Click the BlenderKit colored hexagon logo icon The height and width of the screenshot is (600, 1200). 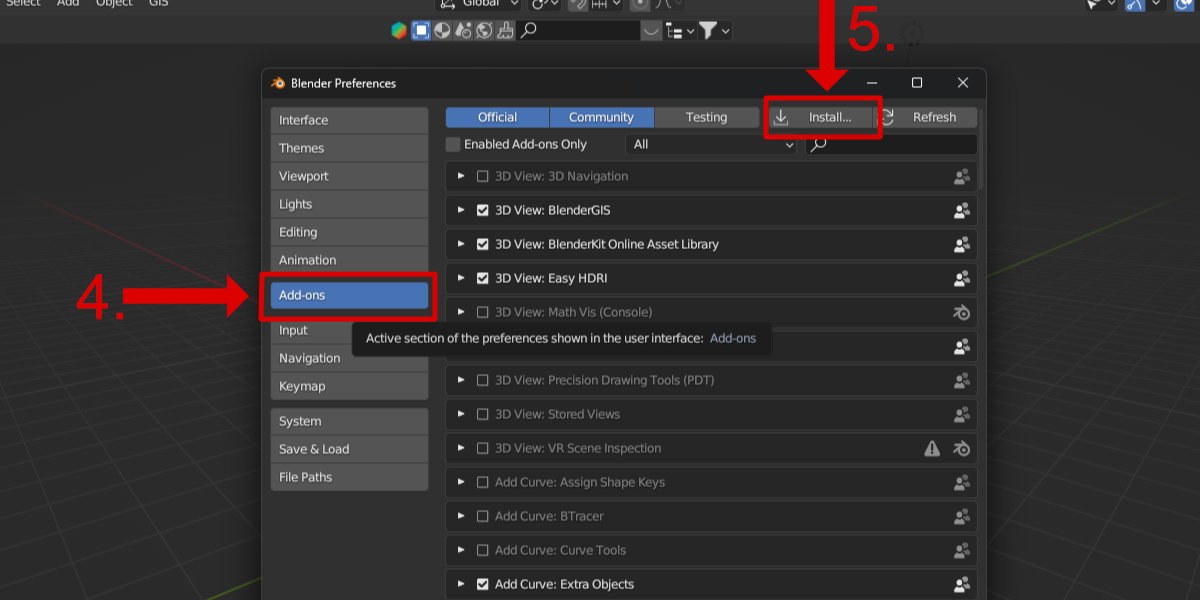399,31
